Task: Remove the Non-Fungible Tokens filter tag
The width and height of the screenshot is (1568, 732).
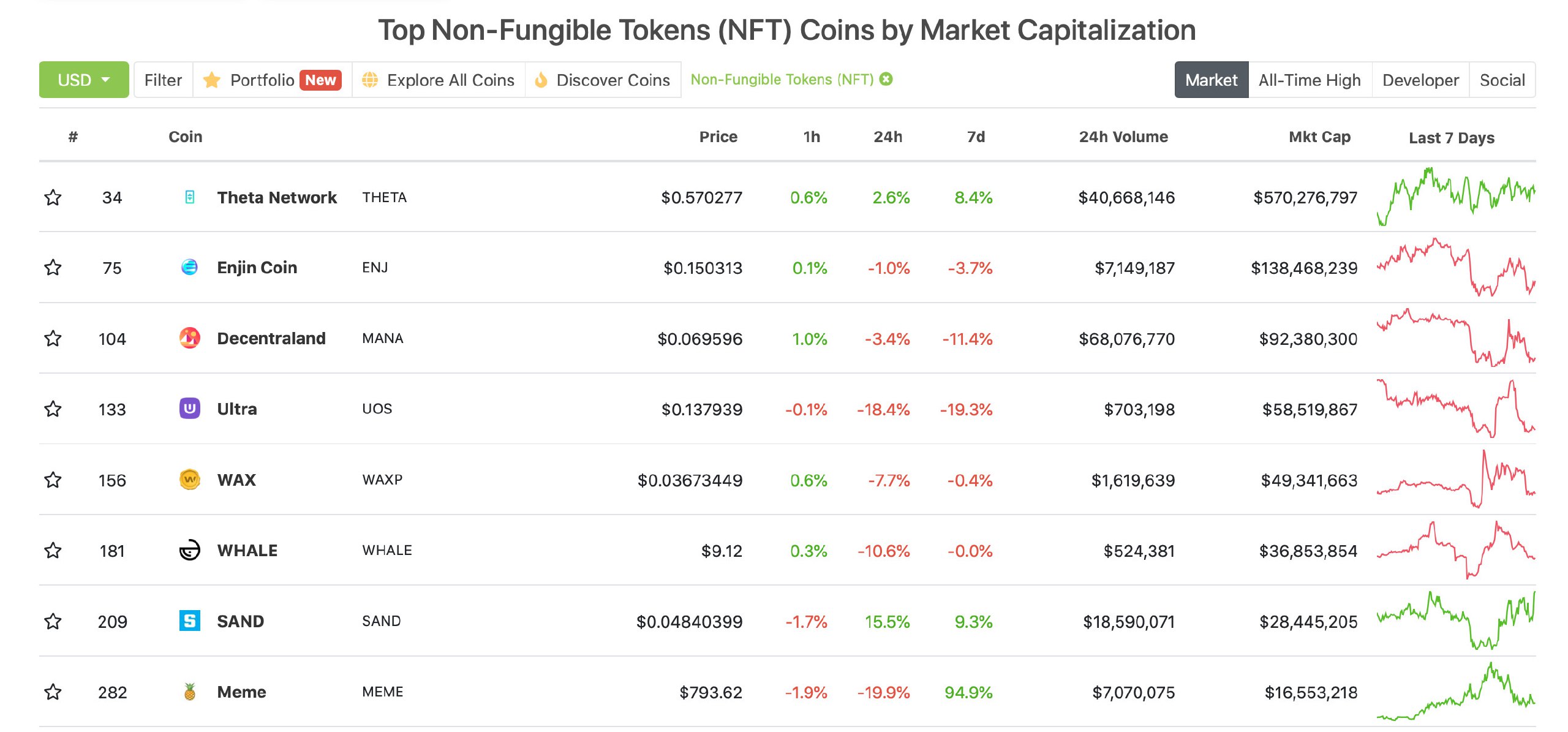Action: 886,79
